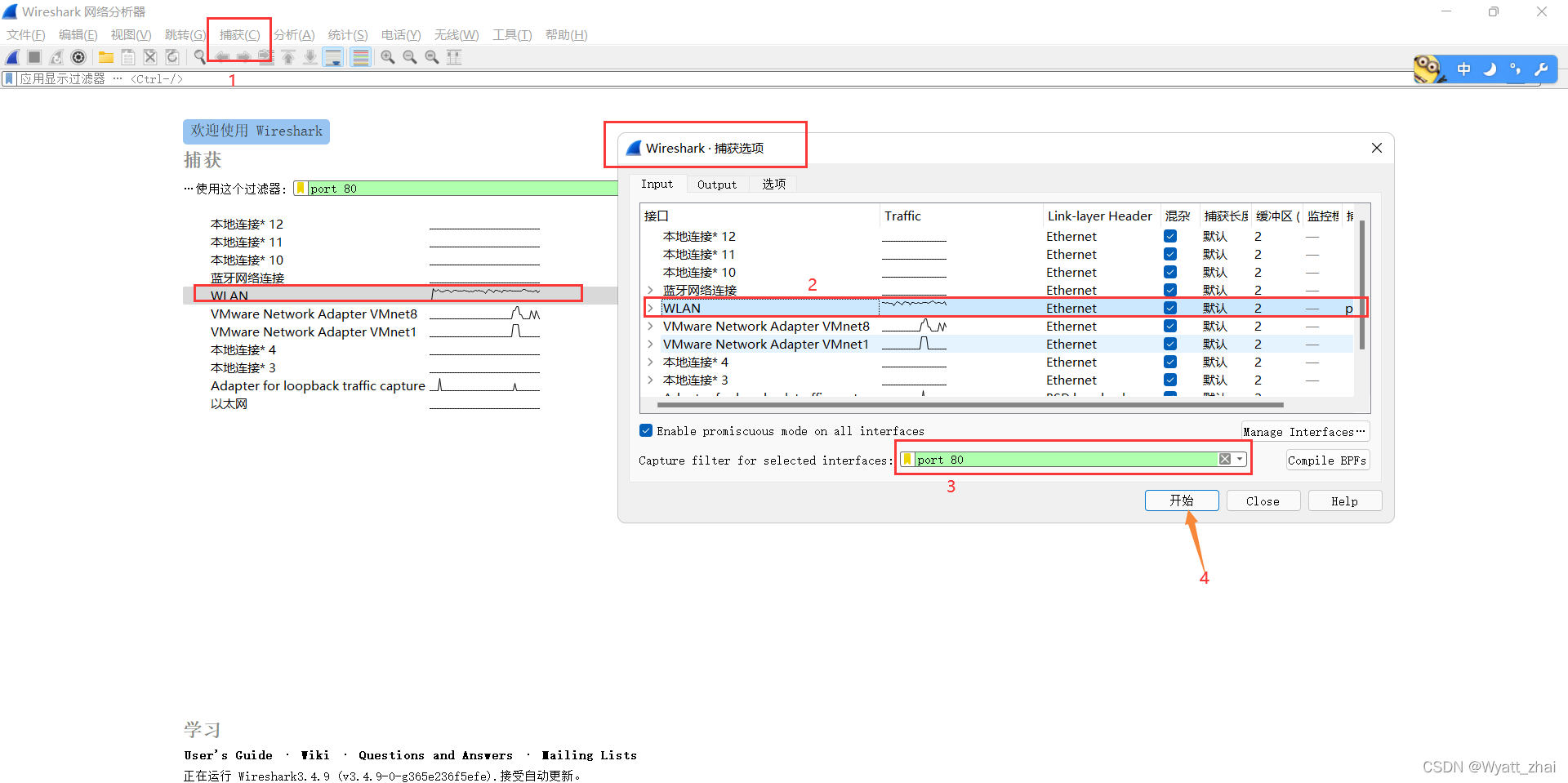Reset text zoom to normal size
Viewport: 1568px width, 783px height.
432,57
